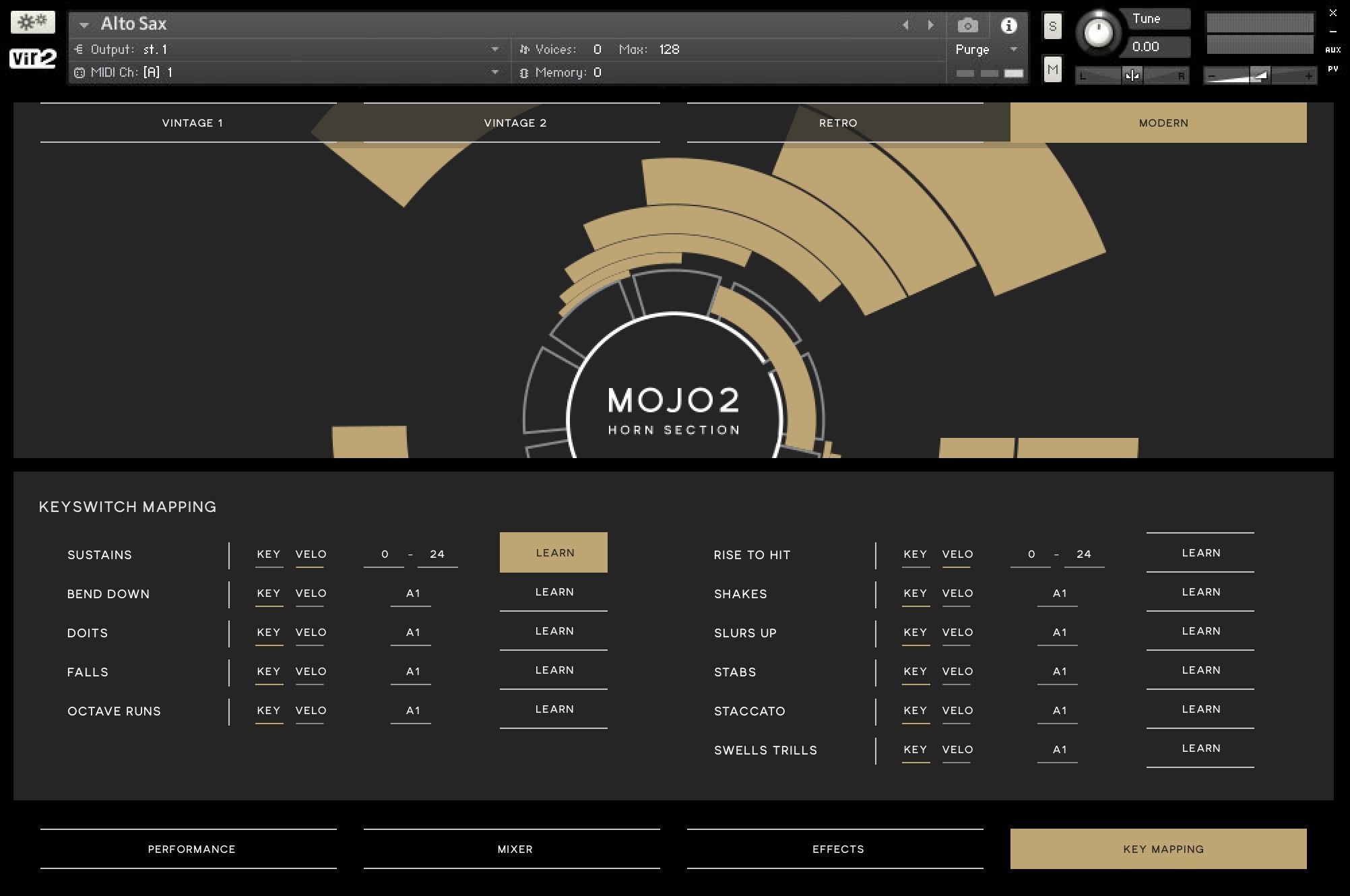The width and height of the screenshot is (1350, 896).
Task: Adjust the pan slider
Action: 1132,75
